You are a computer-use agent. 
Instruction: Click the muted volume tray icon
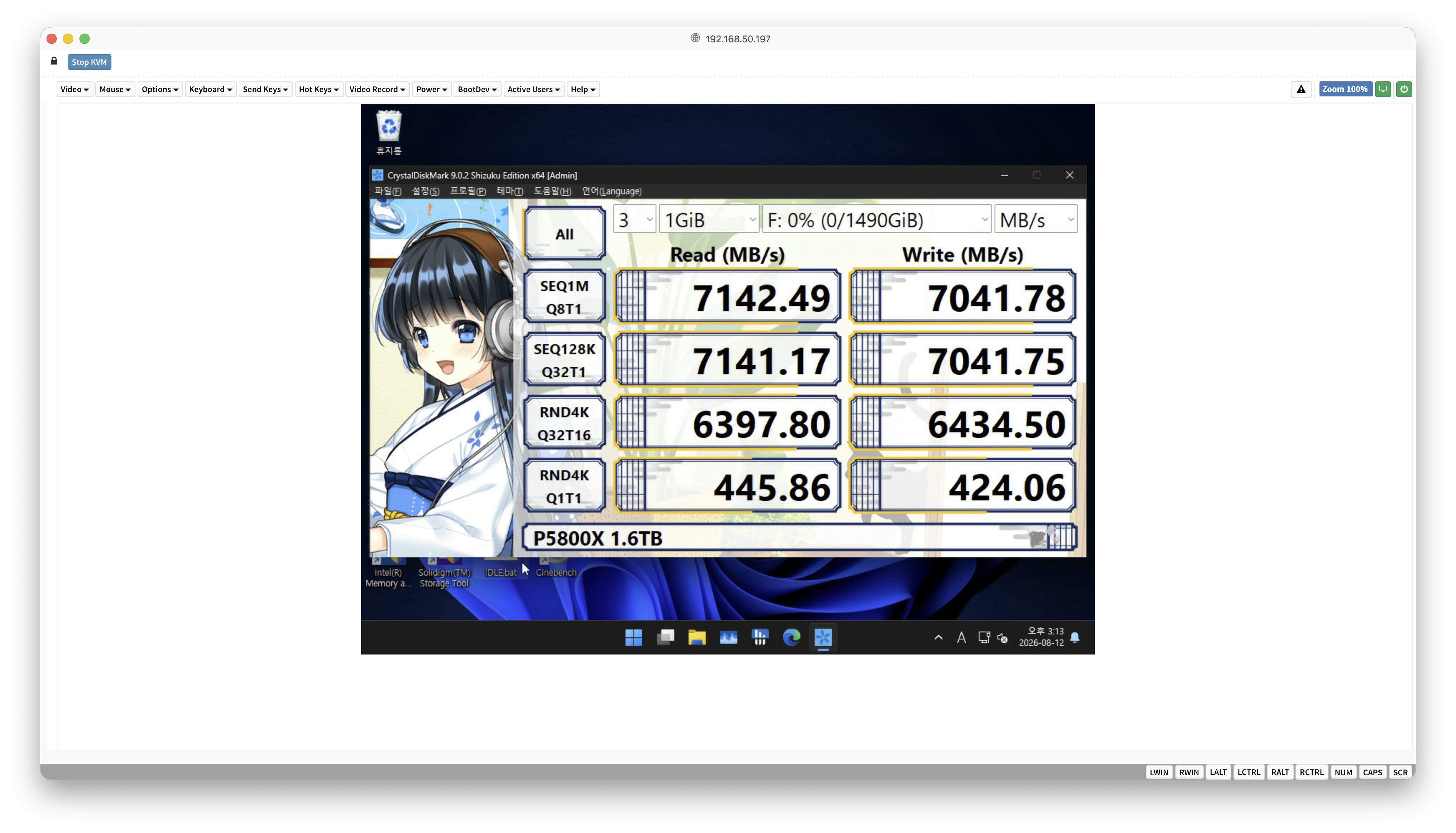[1002, 637]
